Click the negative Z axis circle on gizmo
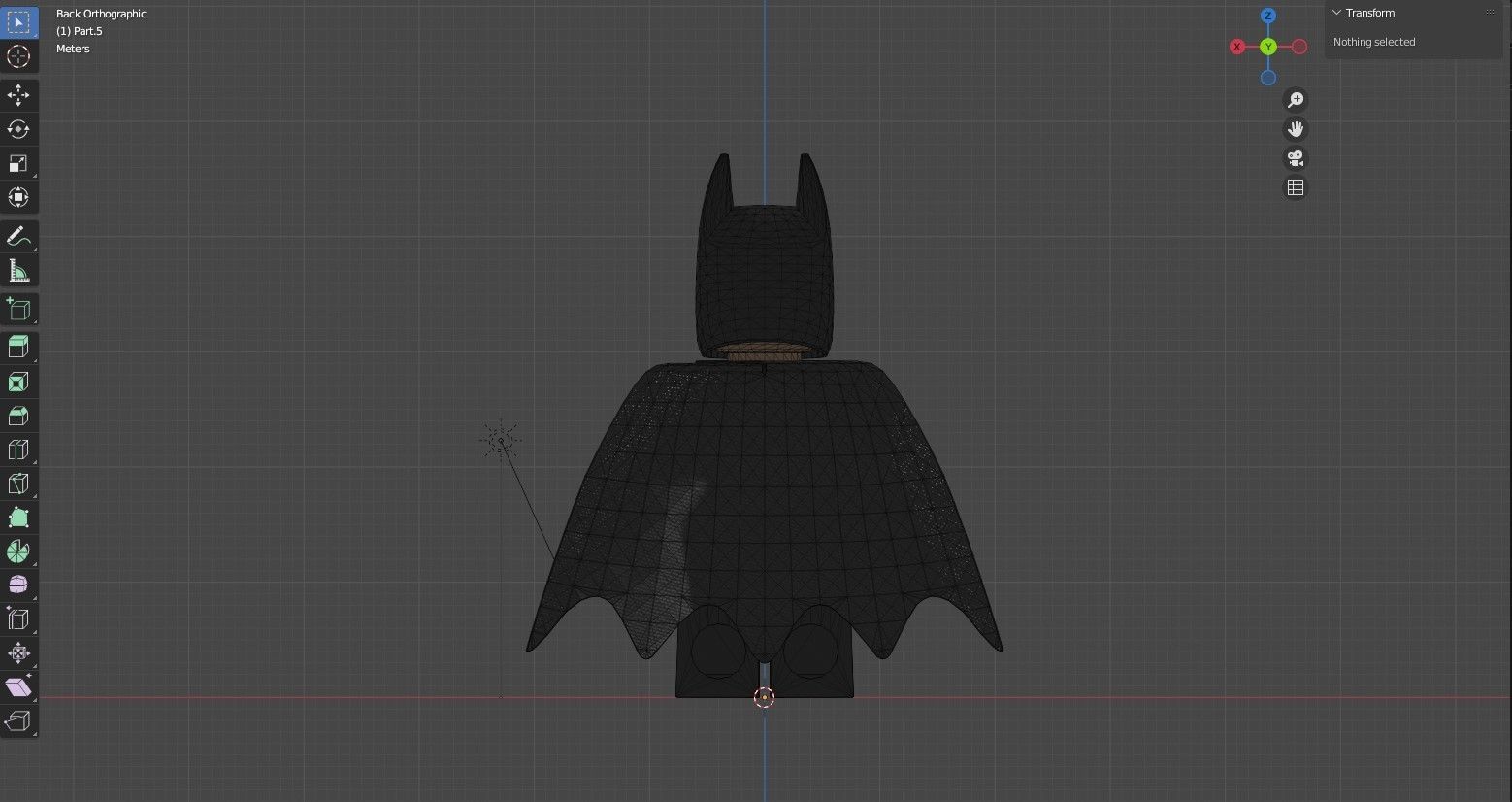The height and width of the screenshot is (802, 1512). 1267,78
